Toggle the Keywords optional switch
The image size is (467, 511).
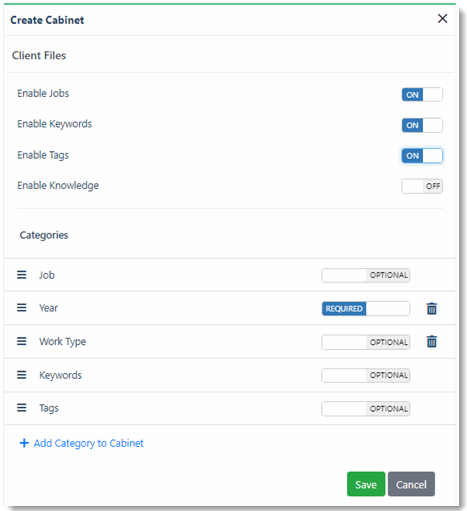click(366, 375)
